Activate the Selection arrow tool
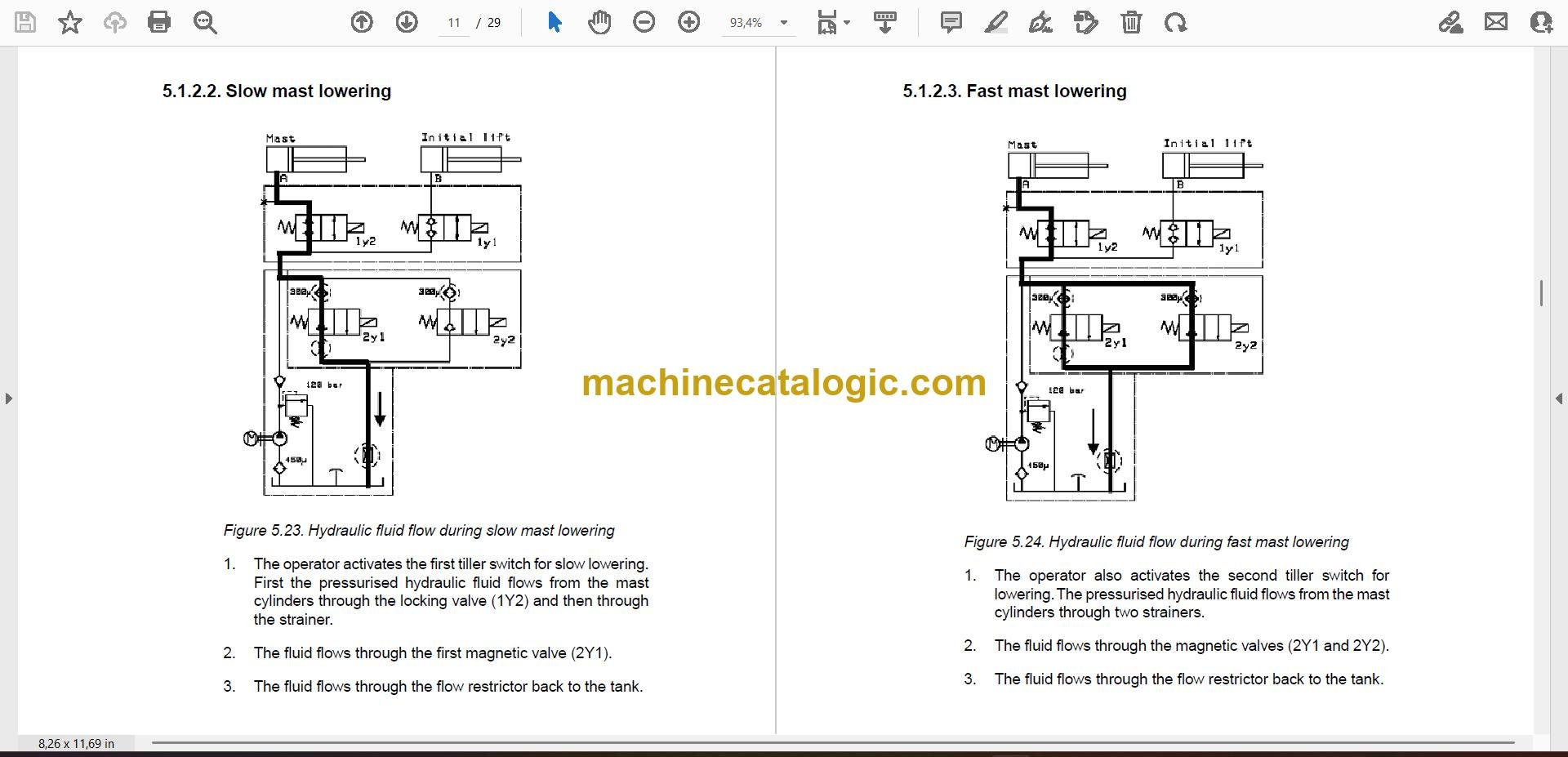 (555, 22)
